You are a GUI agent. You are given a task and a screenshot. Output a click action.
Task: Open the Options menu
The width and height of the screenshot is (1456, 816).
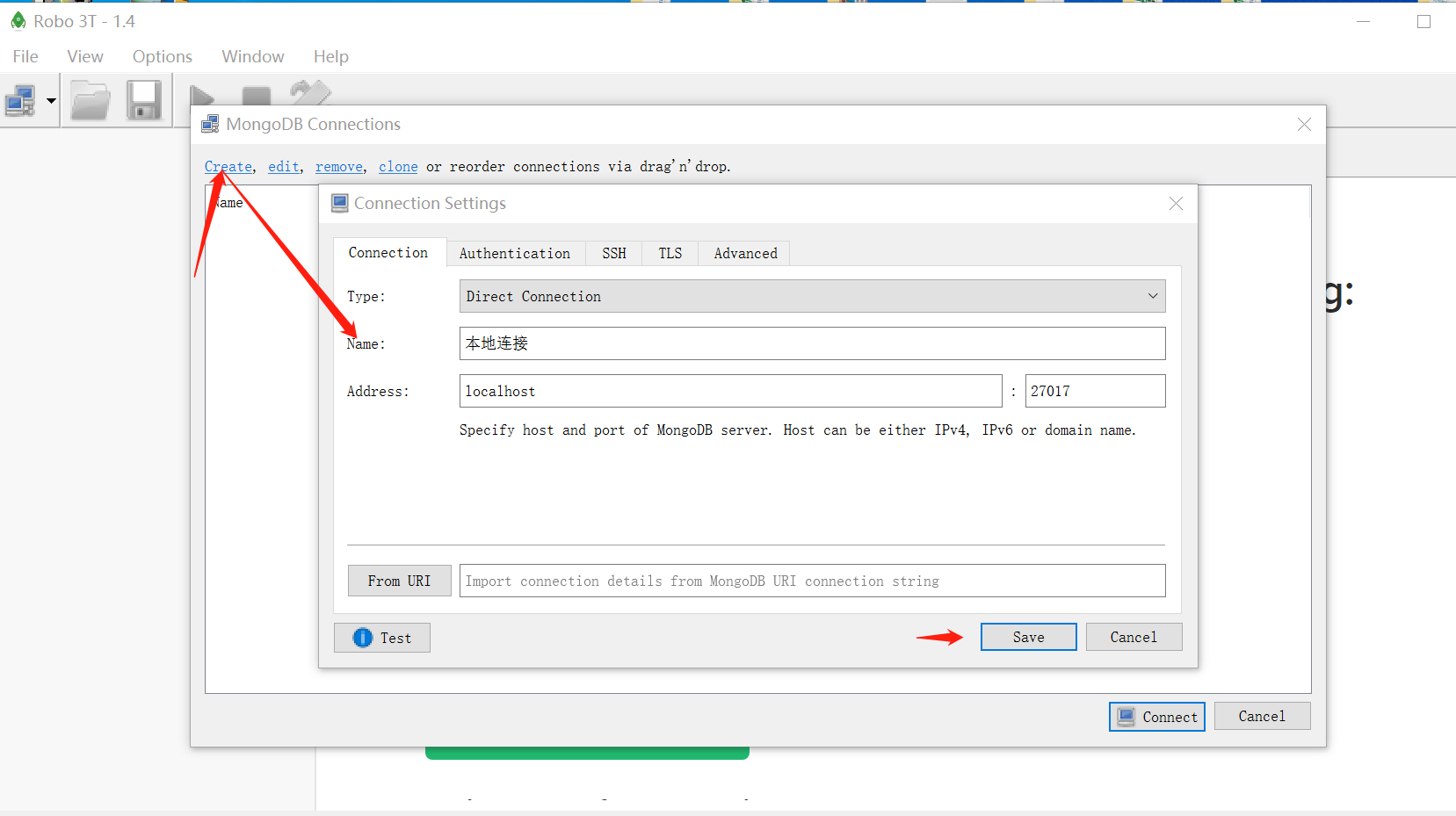tap(163, 56)
